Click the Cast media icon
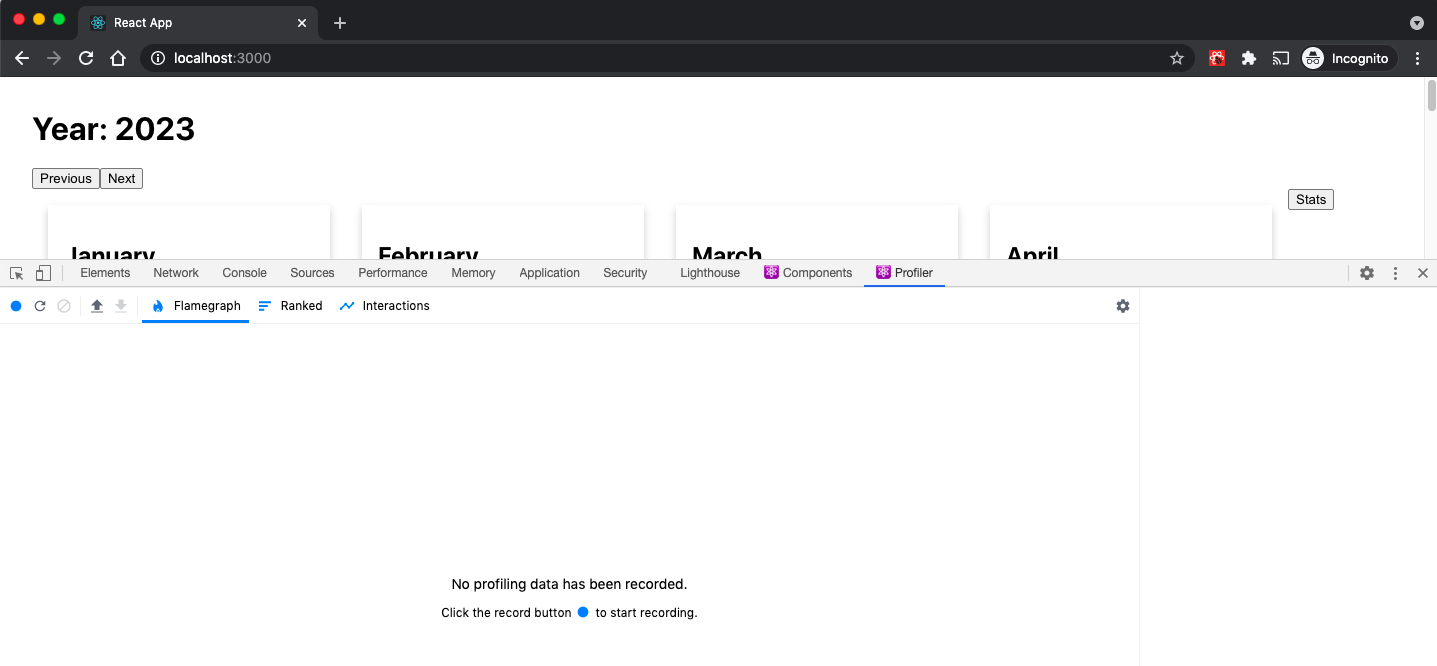Image resolution: width=1437 pixels, height=666 pixels. [x=1281, y=58]
